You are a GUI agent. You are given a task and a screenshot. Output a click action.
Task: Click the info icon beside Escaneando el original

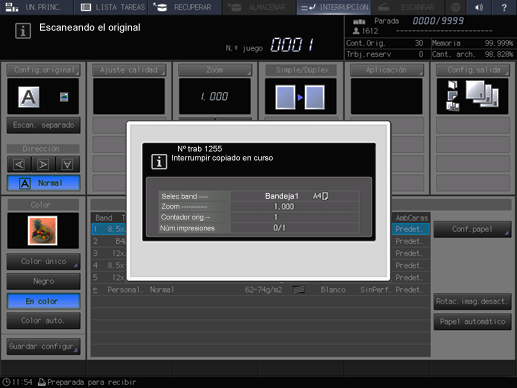(23, 31)
